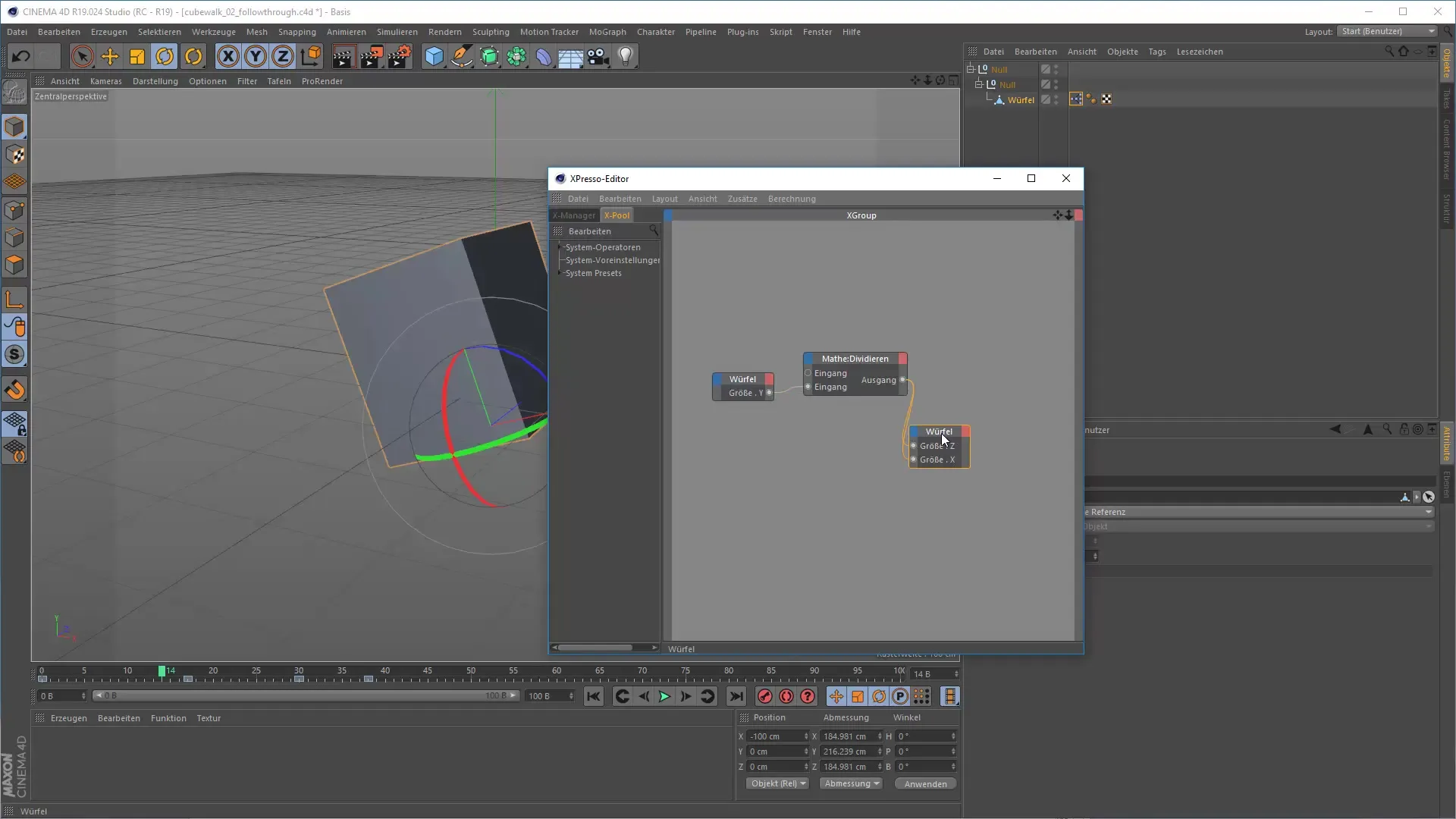Open render settings icon
This screenshot has width=1456, height=819.
400,56
